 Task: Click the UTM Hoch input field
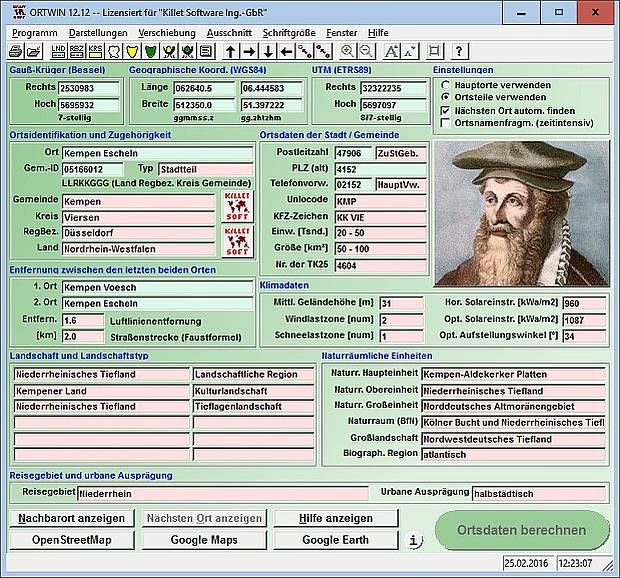pos(394,105)
